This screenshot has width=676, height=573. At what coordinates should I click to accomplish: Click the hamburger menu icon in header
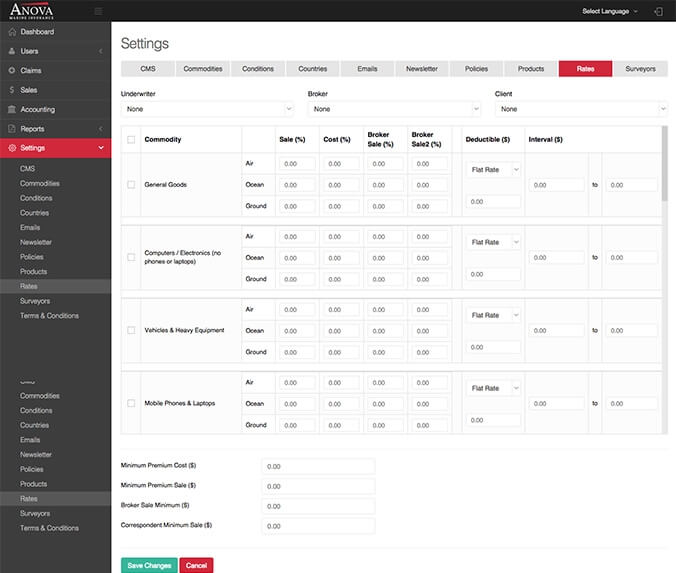pos(97,11)
